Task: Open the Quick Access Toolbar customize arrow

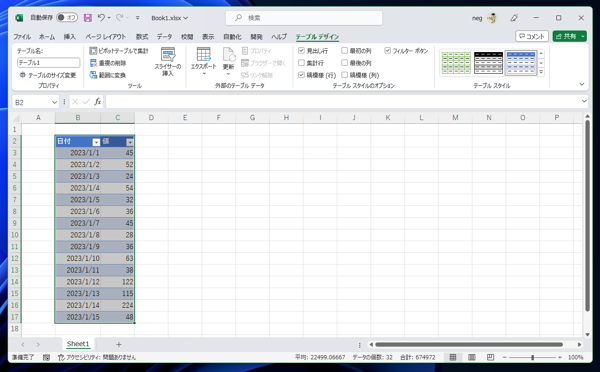Action: pyautogui.click(x=137, y=18)
